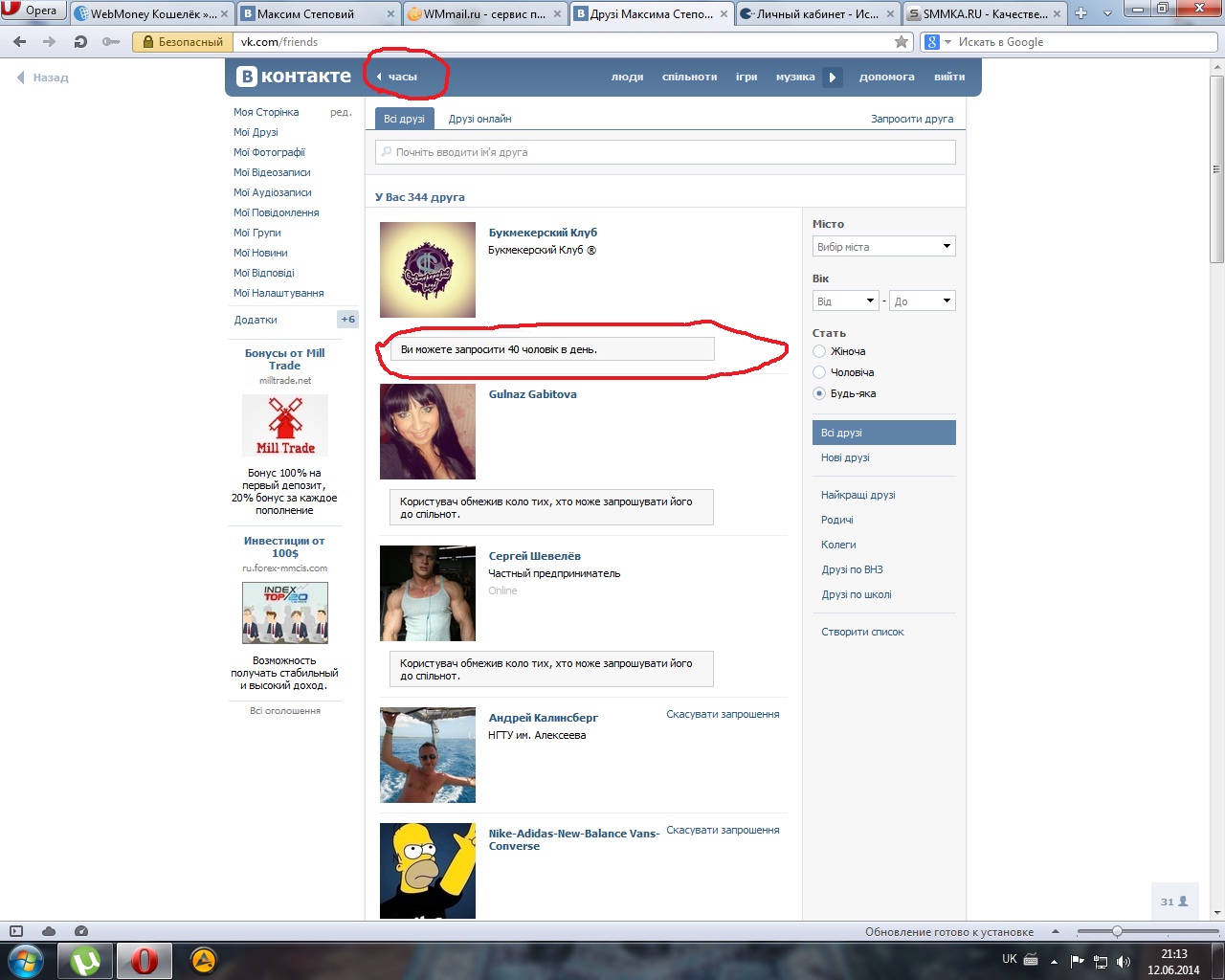Adjust the zoom slider in the status bar

click(x=1116, y=931)
